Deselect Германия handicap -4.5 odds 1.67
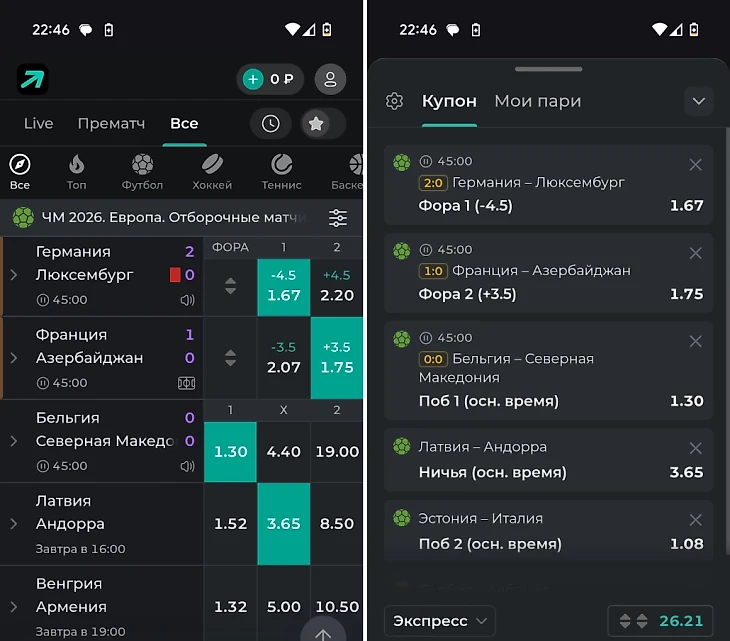The image size is (730, 641). 284,287
